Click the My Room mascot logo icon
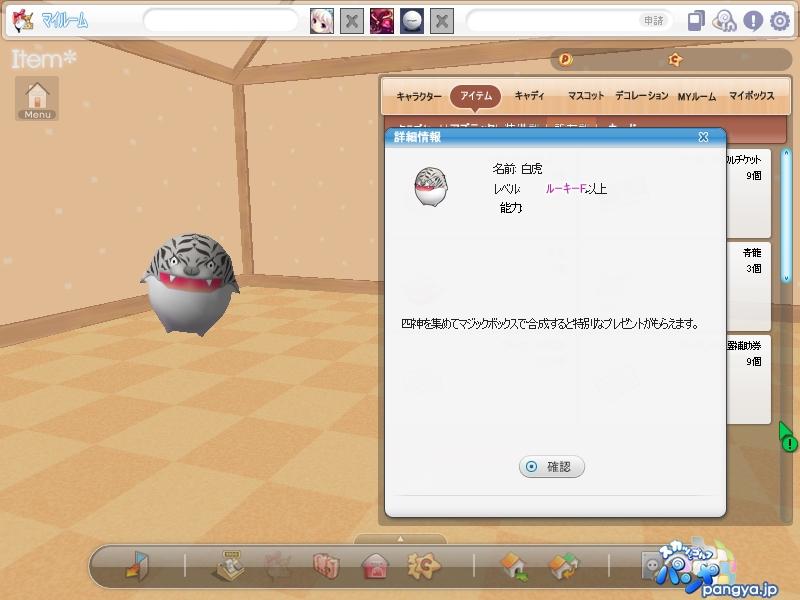The image size is (800, 600). (x=22, y=20)
